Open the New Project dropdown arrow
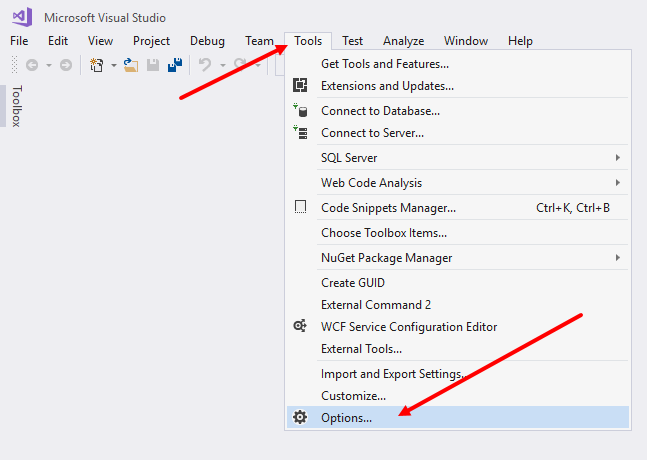The width and height of the screenshot is (647, 460). 113,65
